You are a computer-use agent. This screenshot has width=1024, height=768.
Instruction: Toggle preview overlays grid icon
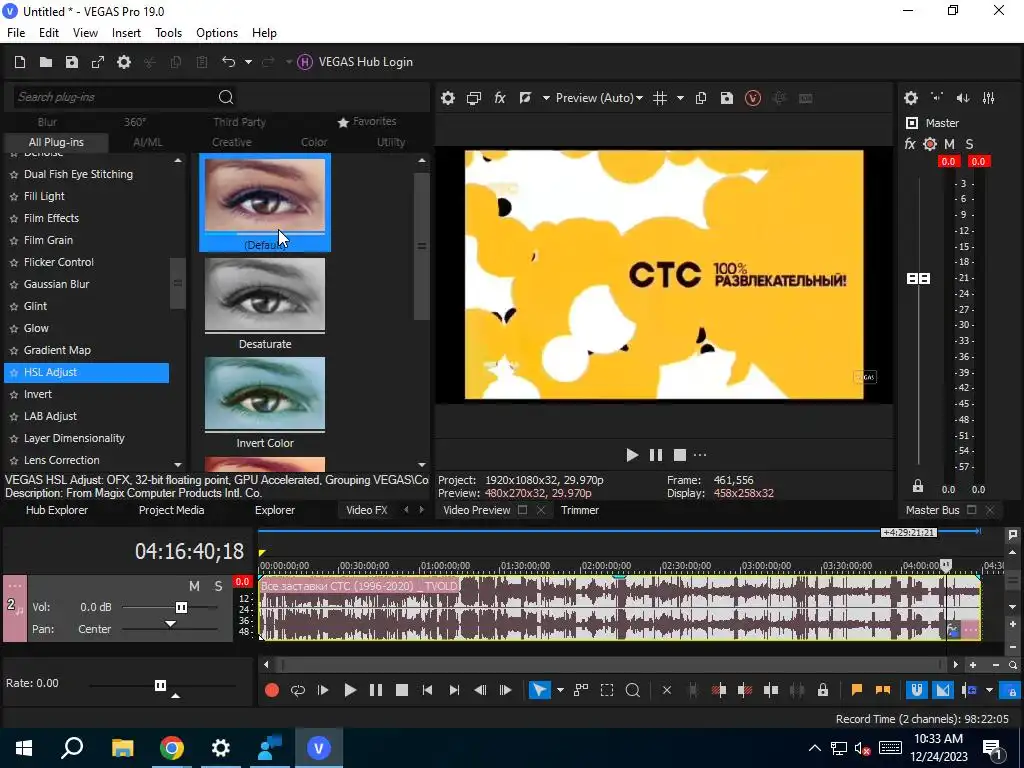click(660, 98)
